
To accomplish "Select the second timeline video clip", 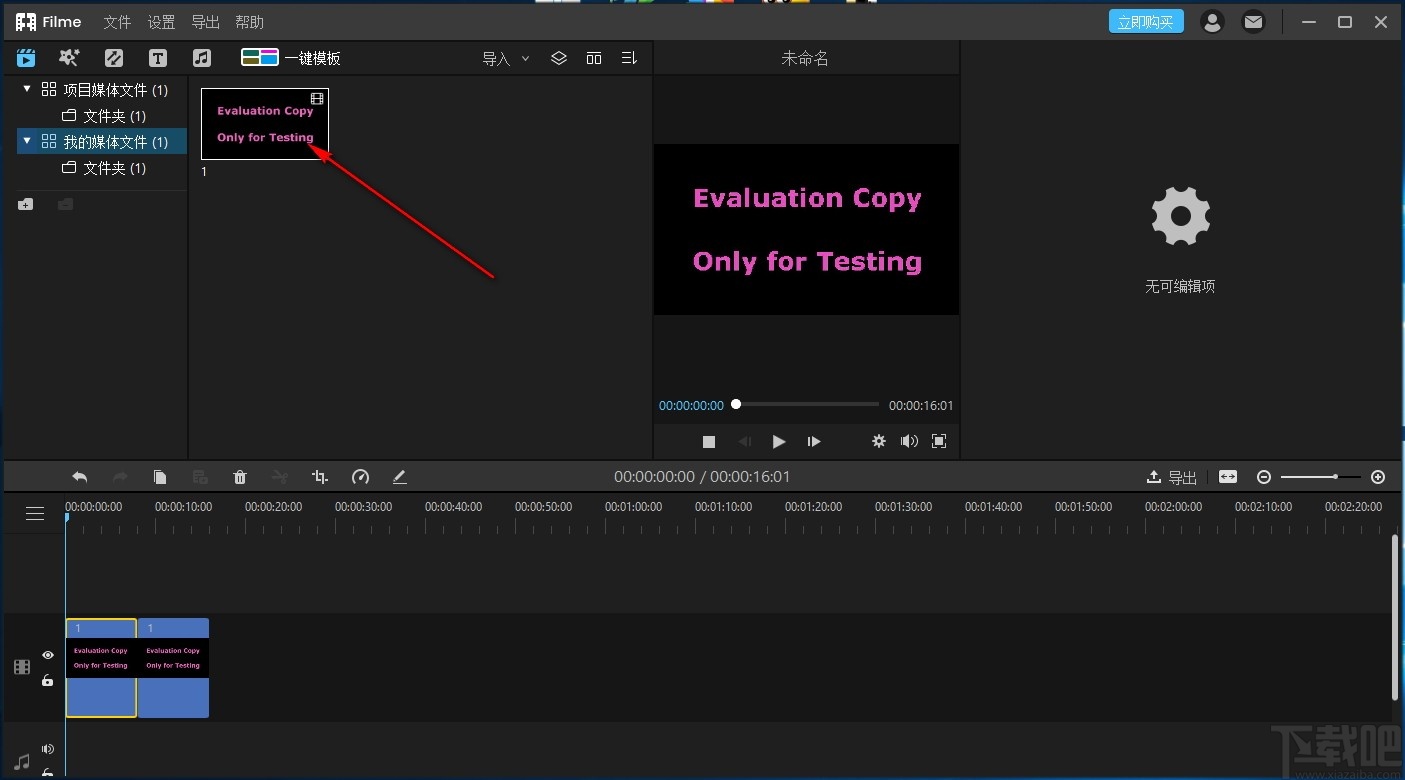I will click(x=173, y=668).
